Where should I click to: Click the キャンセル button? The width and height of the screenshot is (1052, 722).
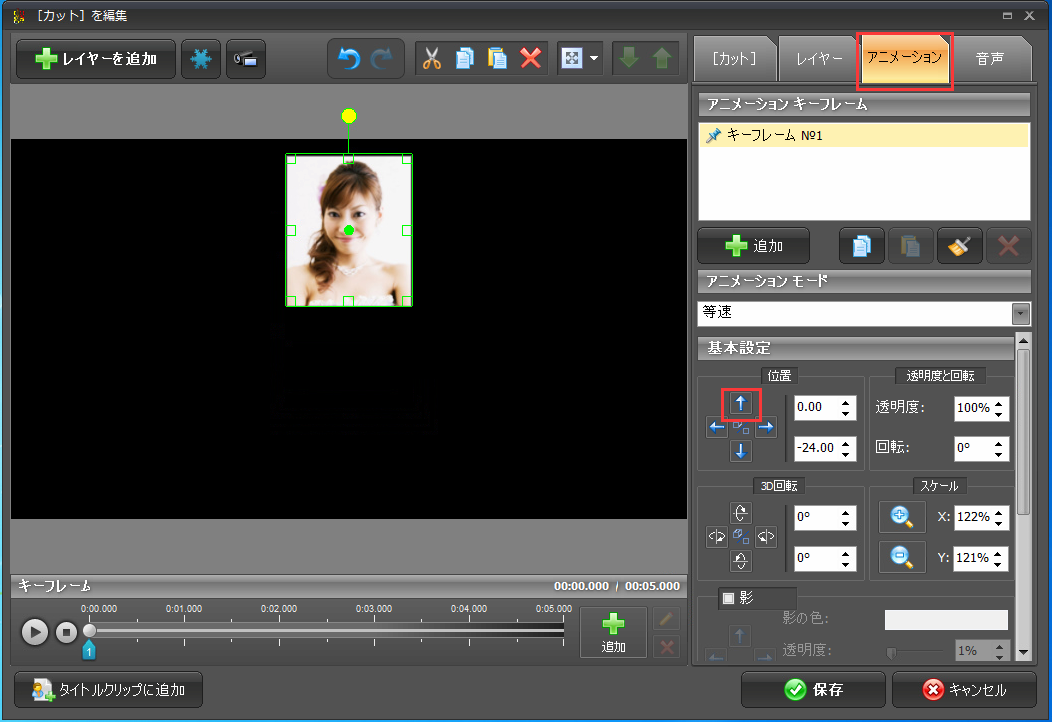[x=965, y=690]
